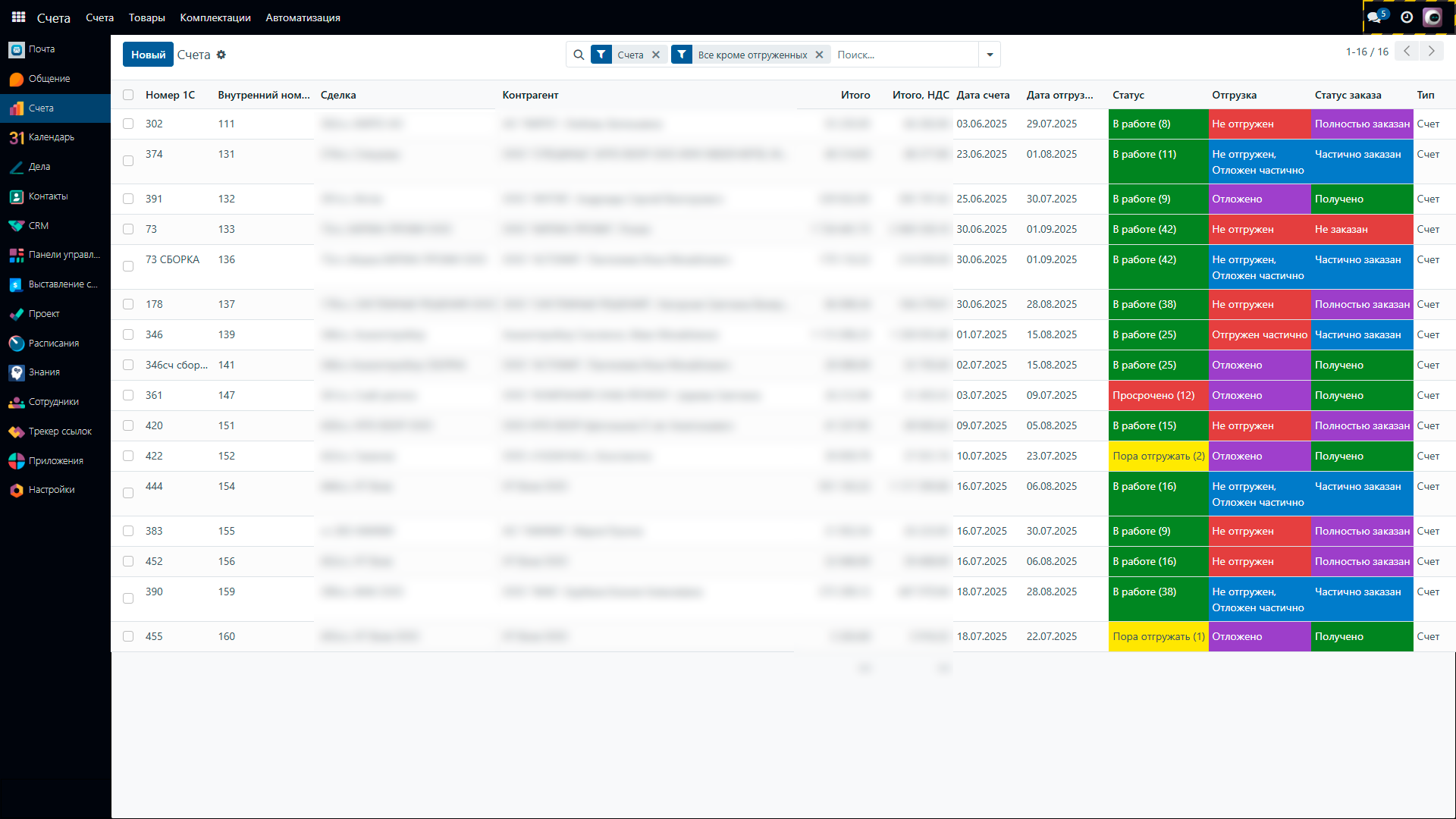Viewport: 1456px width, 819px height.
Task: Remove the 'Все кроме отгруженных' filter
Action: (x=819, y=55)
